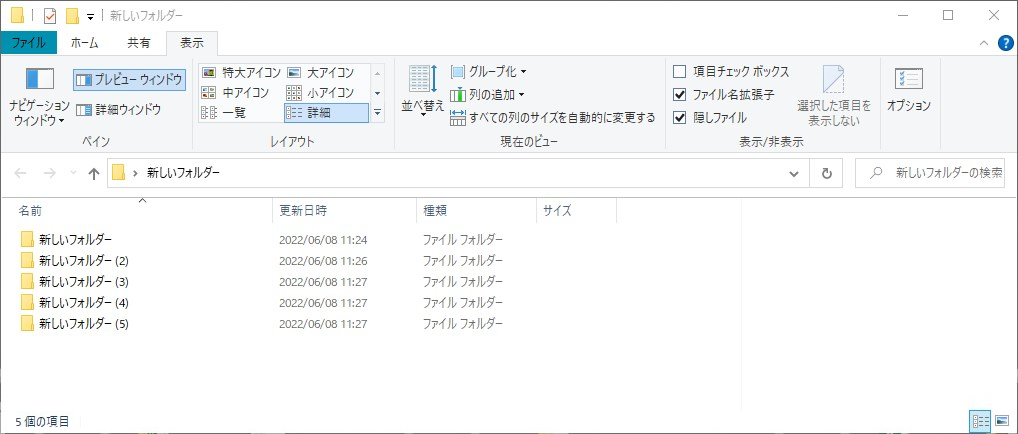
Task: Open the Add columns (列の追加) dropdown
Action: [488, 95]
